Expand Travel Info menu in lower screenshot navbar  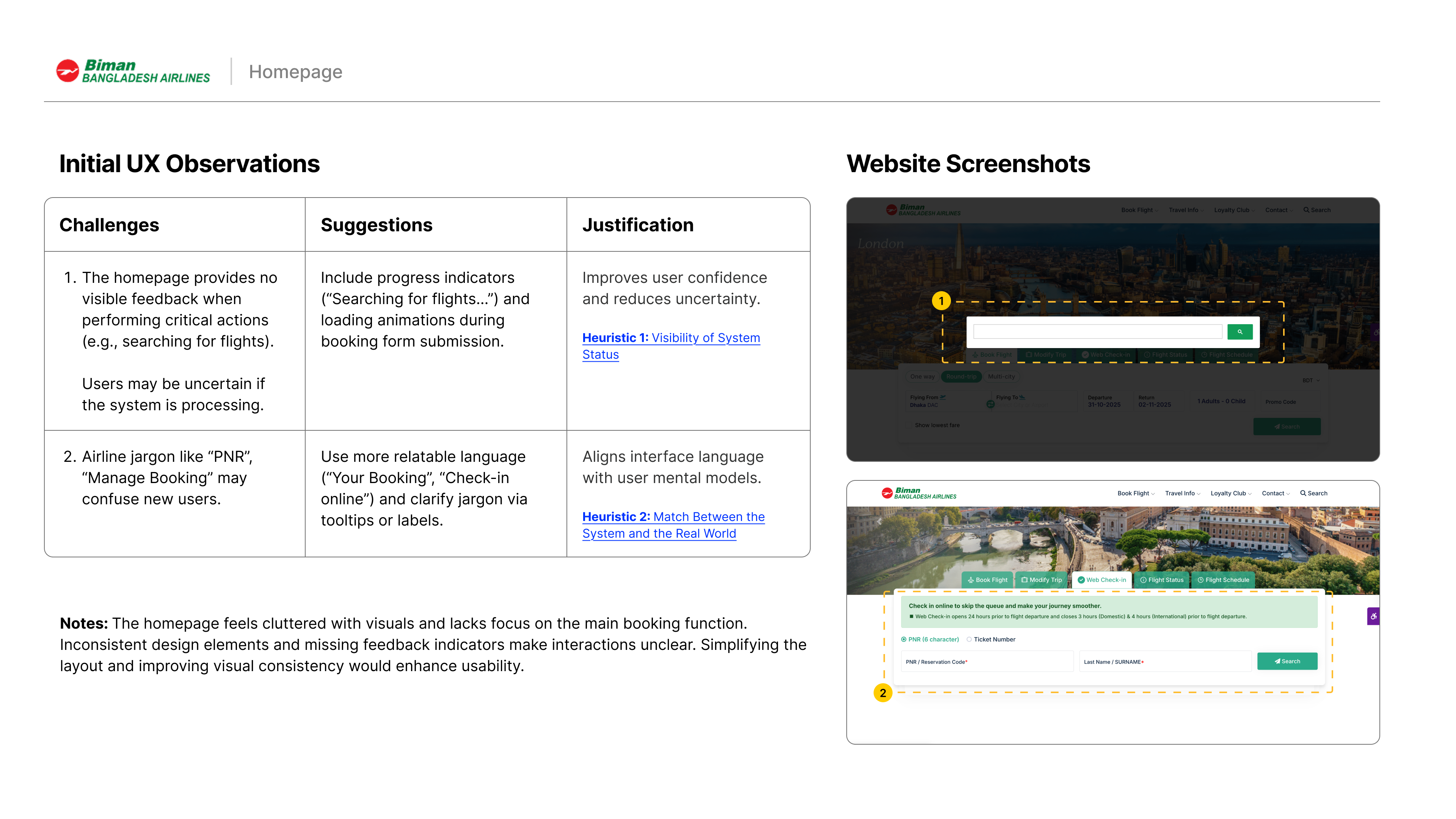pos(1183,493)
